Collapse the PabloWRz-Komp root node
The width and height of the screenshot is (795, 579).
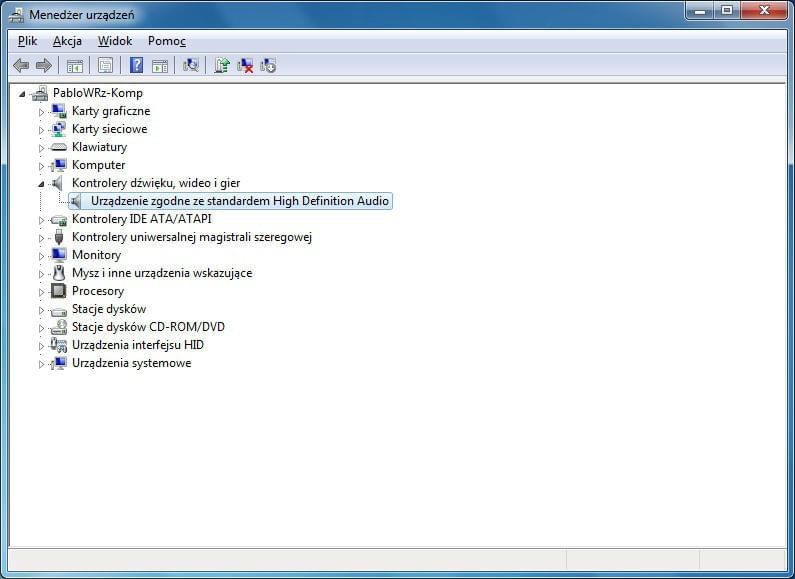coord(22,94)
